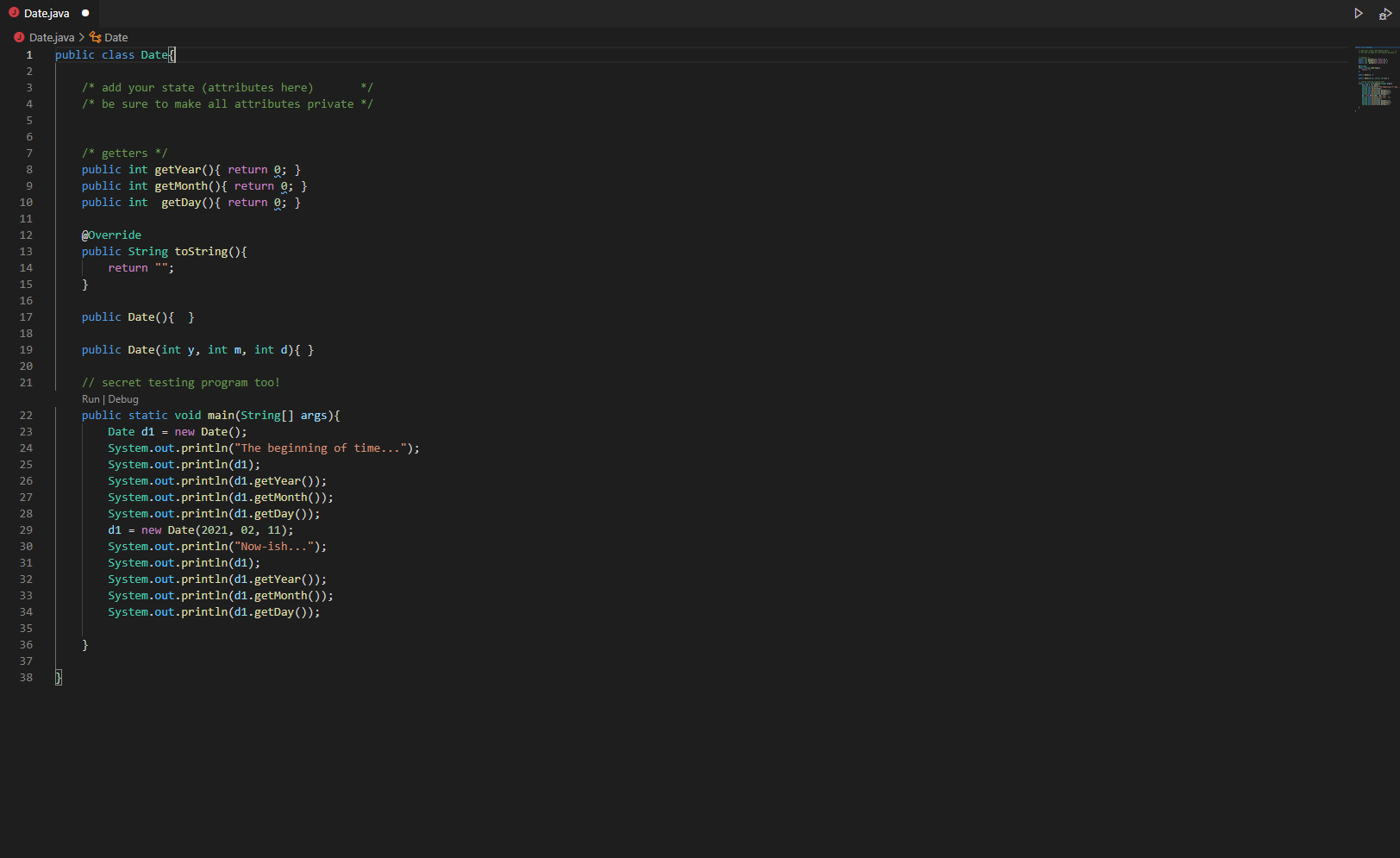Select the Date.java breadcrumb item
Image resolution: width=1400 pixels, height=858 pixels.
(x=52, y=37)
